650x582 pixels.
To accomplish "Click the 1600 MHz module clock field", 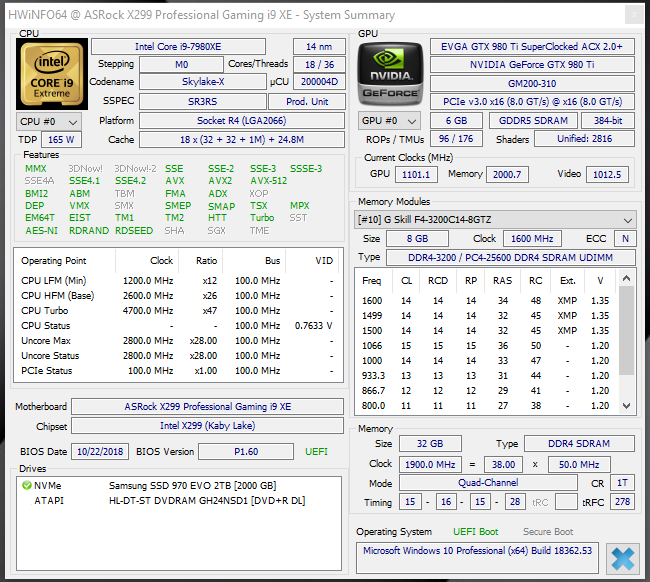I will point(532,239).
